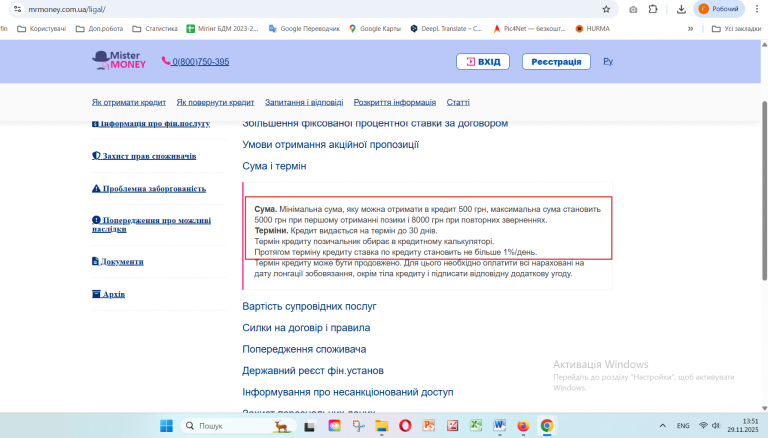Open the DeepL Translate bookmark
The width and height of the screenshot is (768, 438).
[x=446, y=28]
